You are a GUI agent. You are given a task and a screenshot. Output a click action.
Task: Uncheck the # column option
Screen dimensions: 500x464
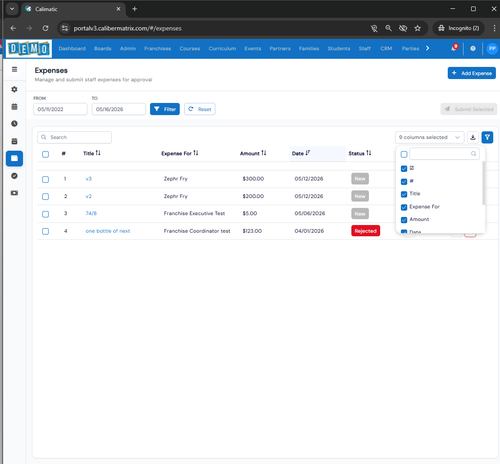404,181
